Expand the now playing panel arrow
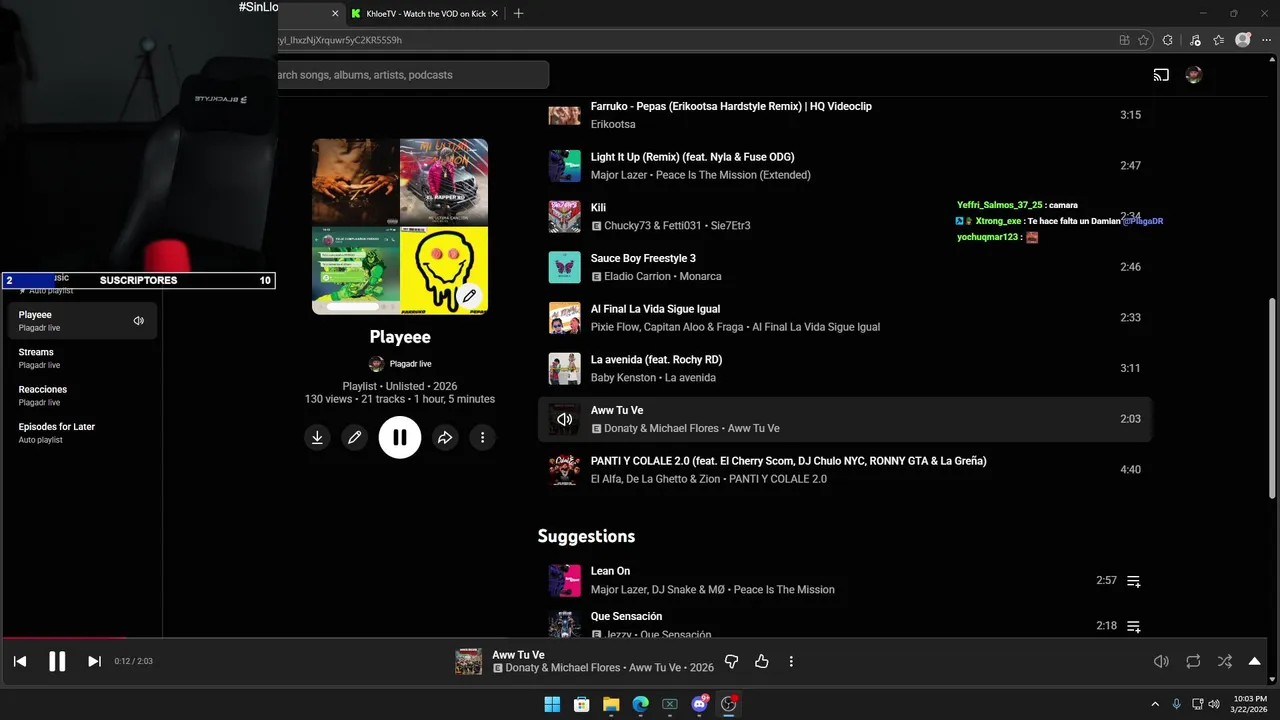 click(1254, 661)
